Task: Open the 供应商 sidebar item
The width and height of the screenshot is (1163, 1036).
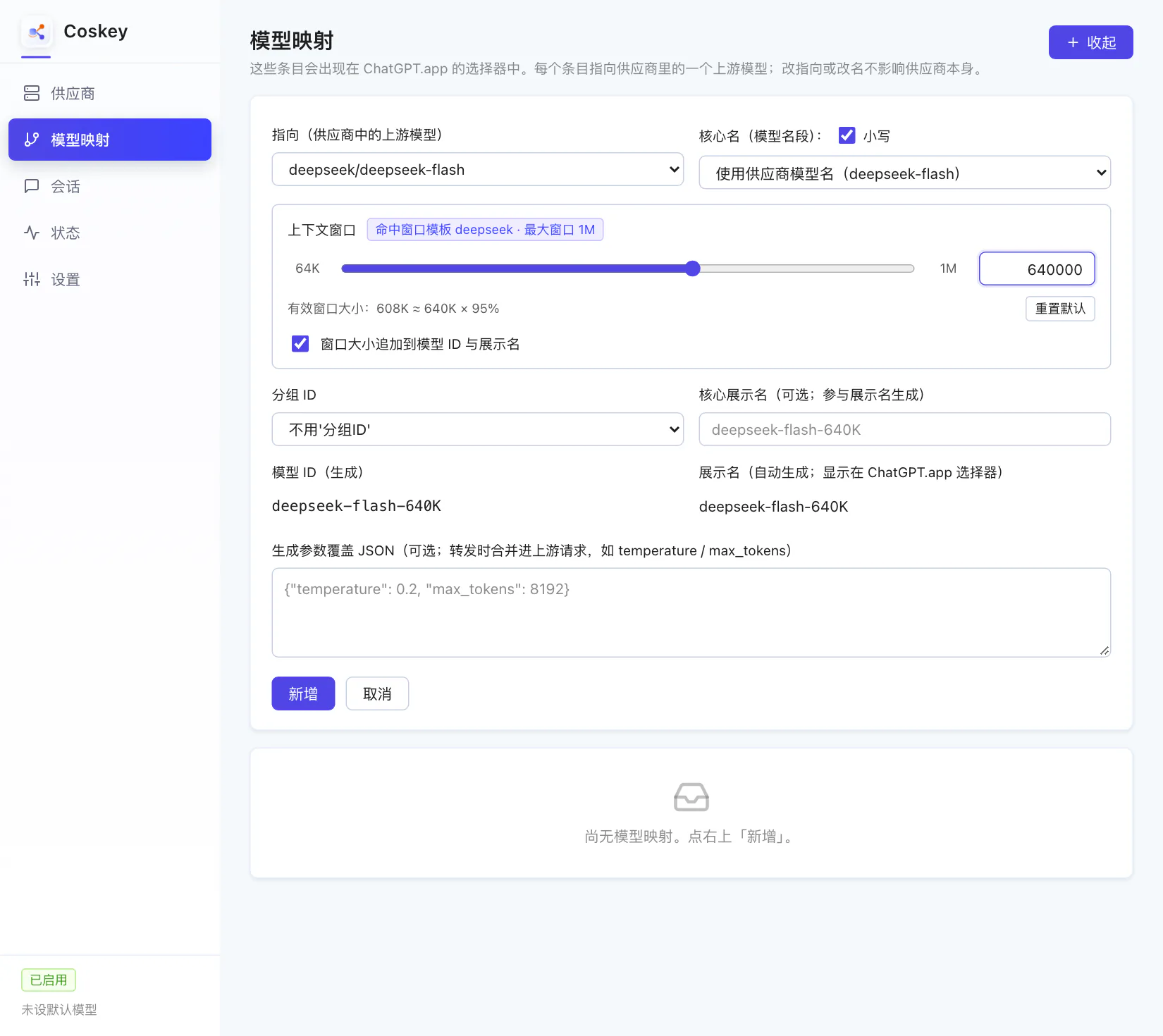Action: point(110,93)
